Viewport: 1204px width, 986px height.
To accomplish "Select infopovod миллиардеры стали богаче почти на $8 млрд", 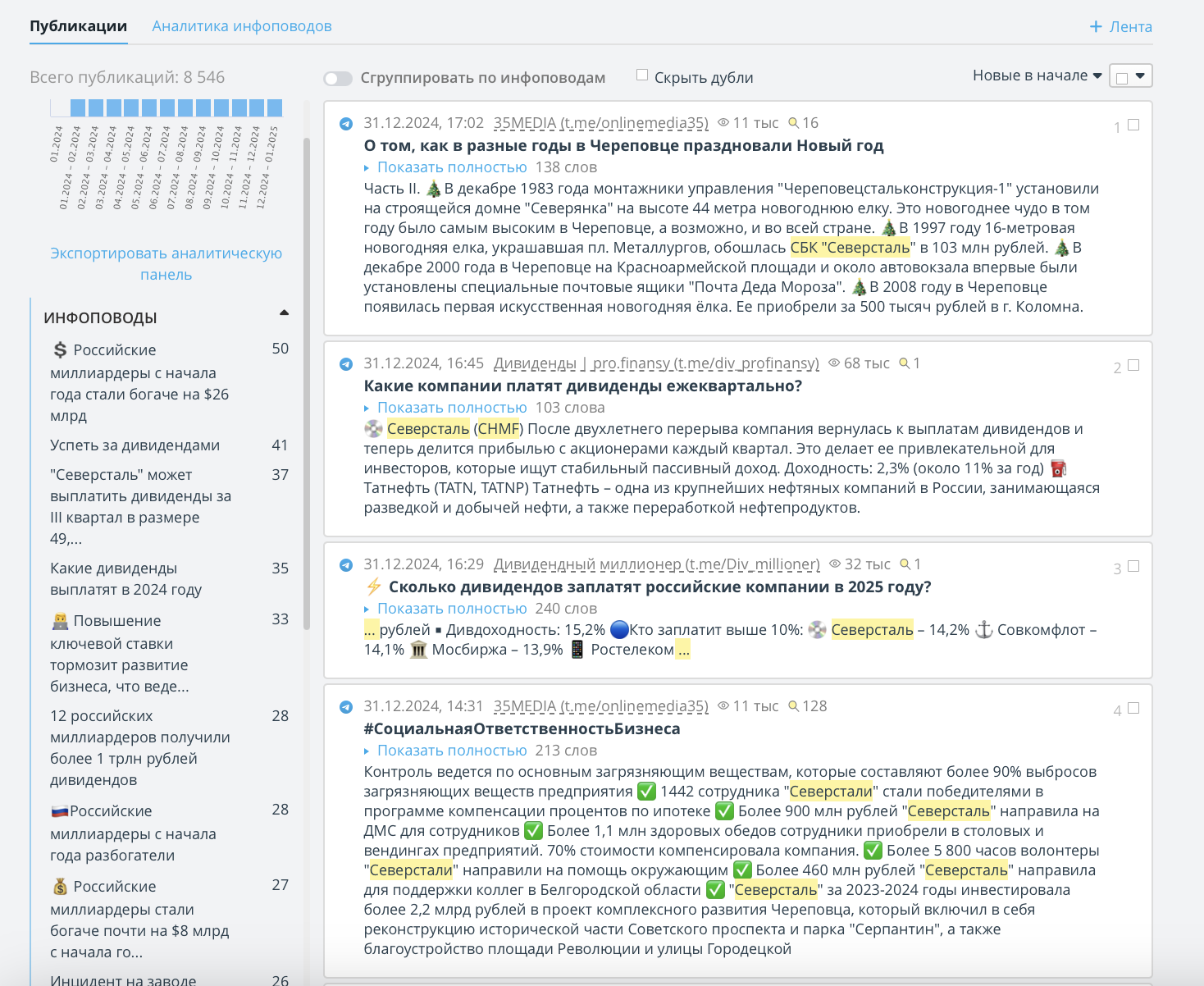I will pos(139,920).
